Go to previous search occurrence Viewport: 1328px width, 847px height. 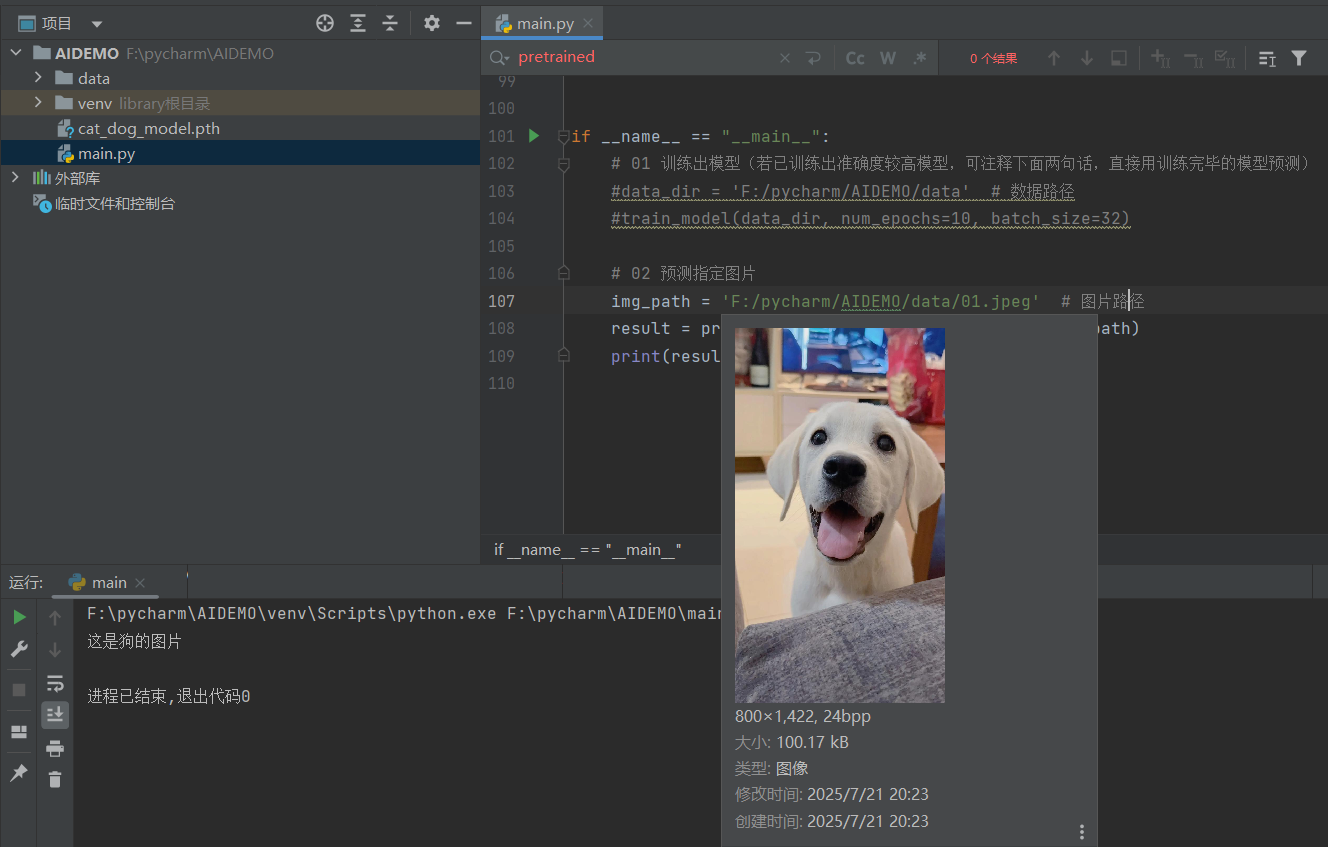pos(1054,58)
